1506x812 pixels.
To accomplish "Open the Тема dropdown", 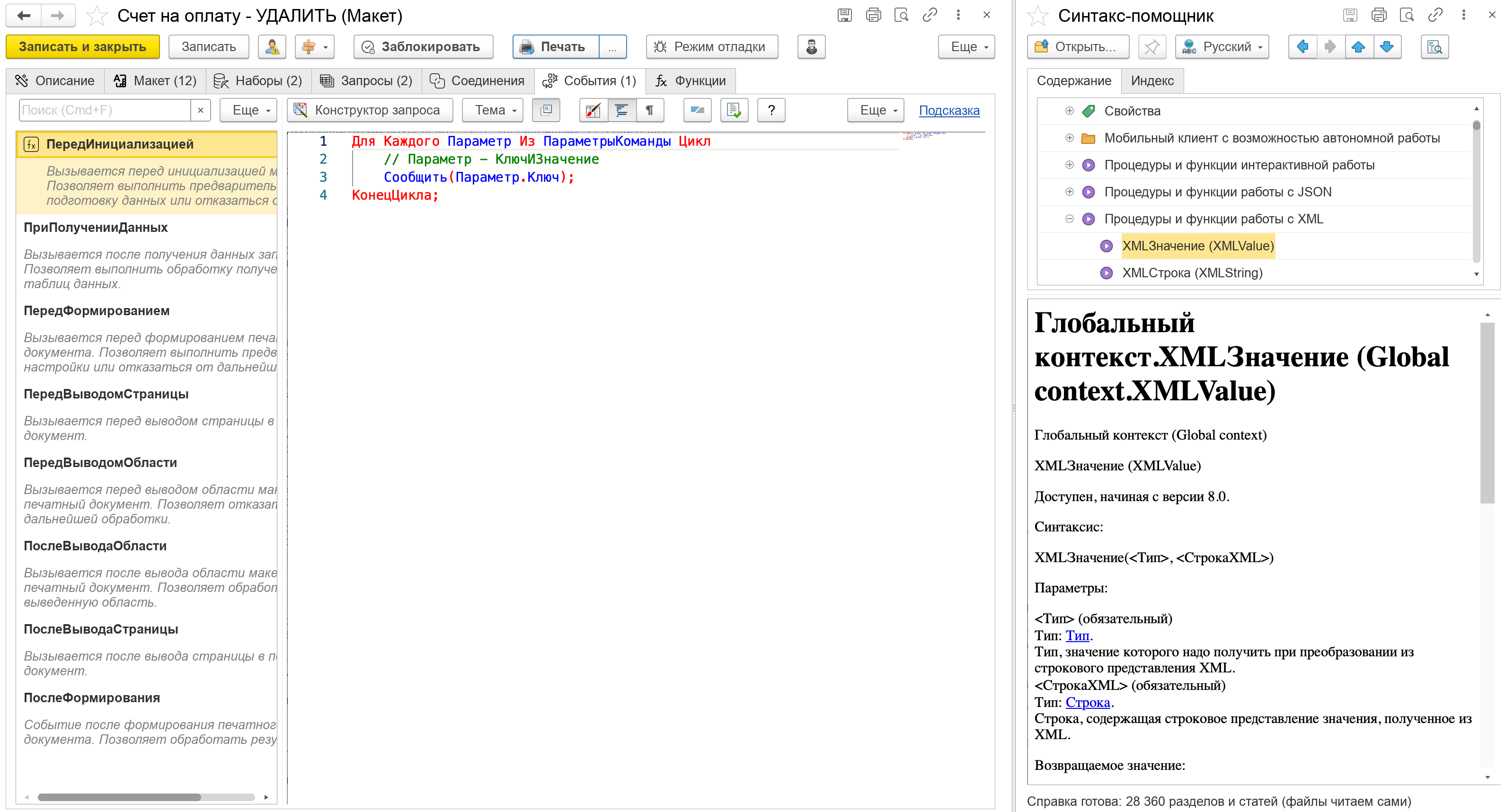I will pyautogui.click(x=492, y=110).
